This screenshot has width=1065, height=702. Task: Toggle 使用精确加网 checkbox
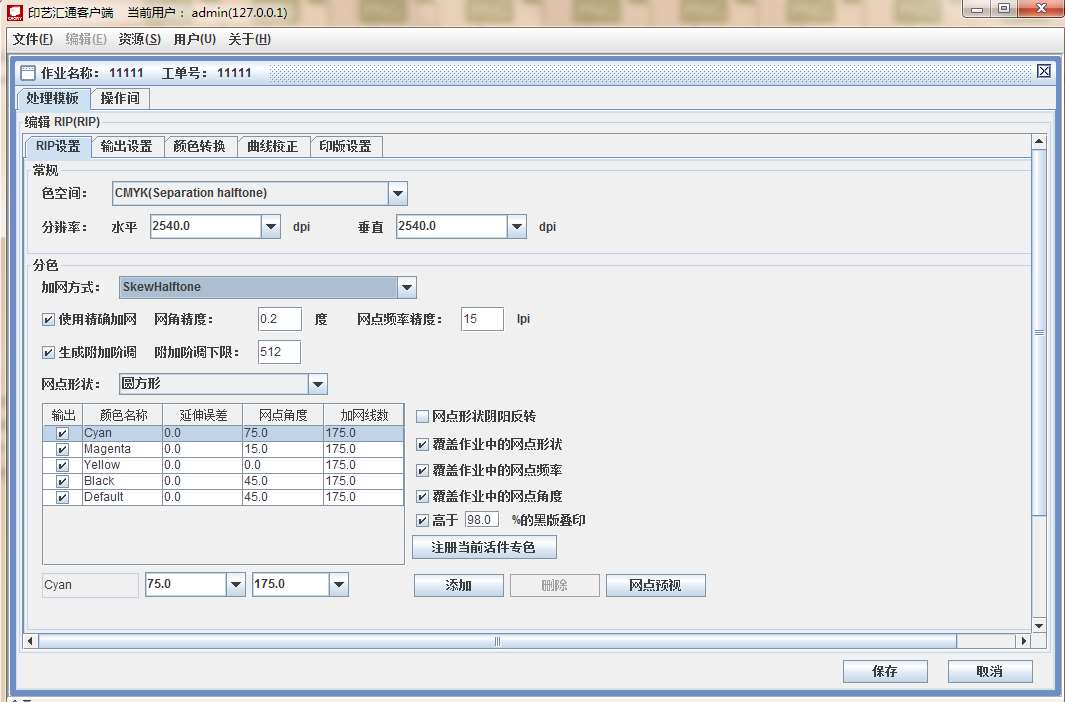[48, 320]
